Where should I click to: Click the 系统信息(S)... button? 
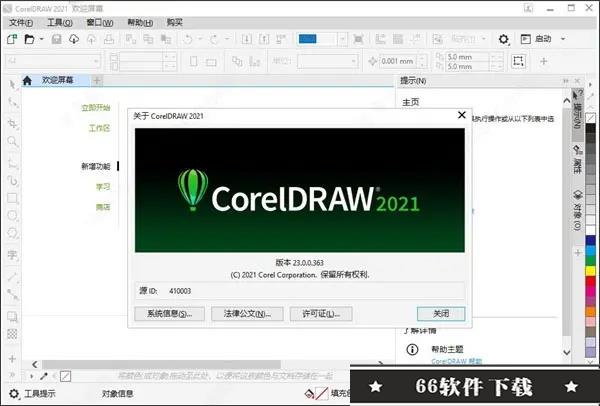170,314
